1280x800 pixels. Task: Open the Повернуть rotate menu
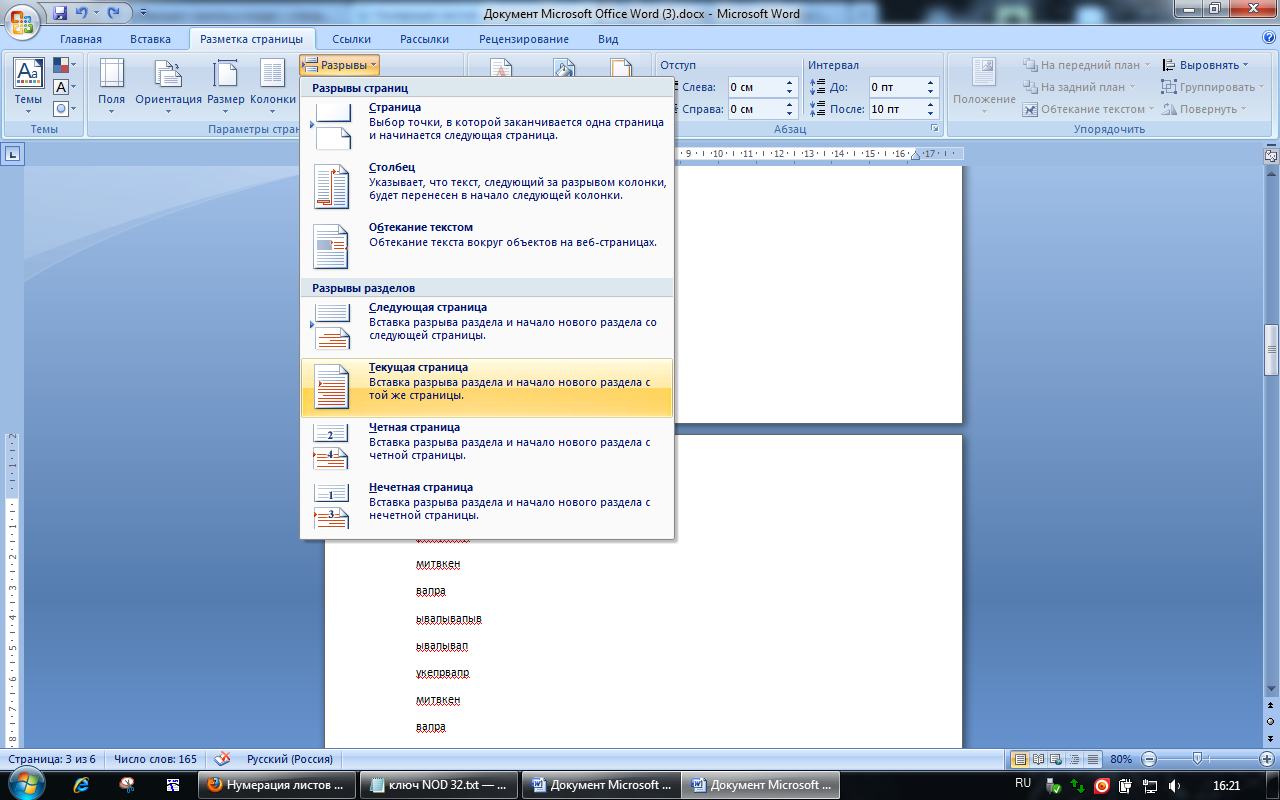1205,109
